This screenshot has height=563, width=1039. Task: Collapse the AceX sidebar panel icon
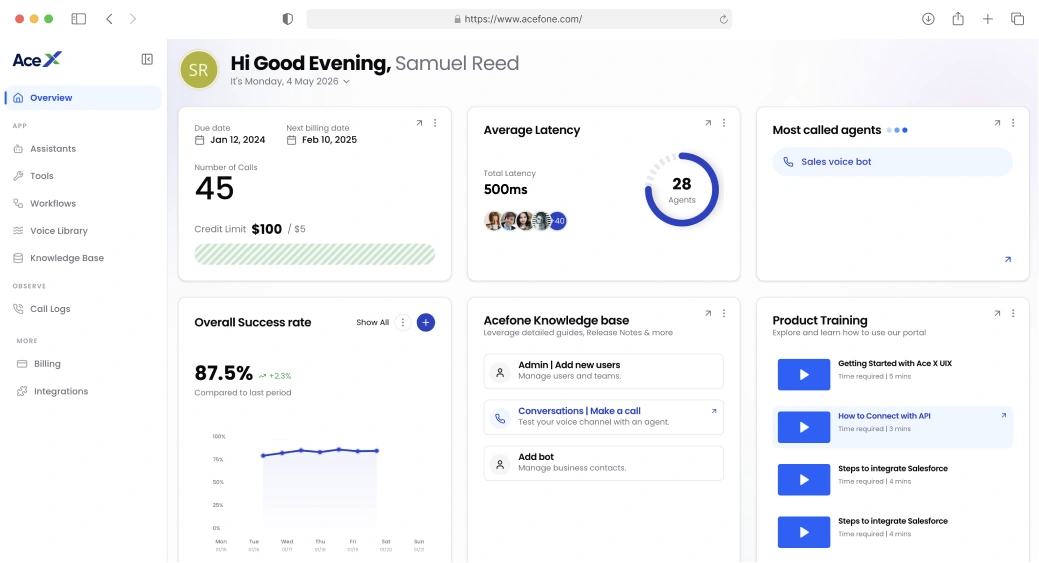[x=147, y=60]
